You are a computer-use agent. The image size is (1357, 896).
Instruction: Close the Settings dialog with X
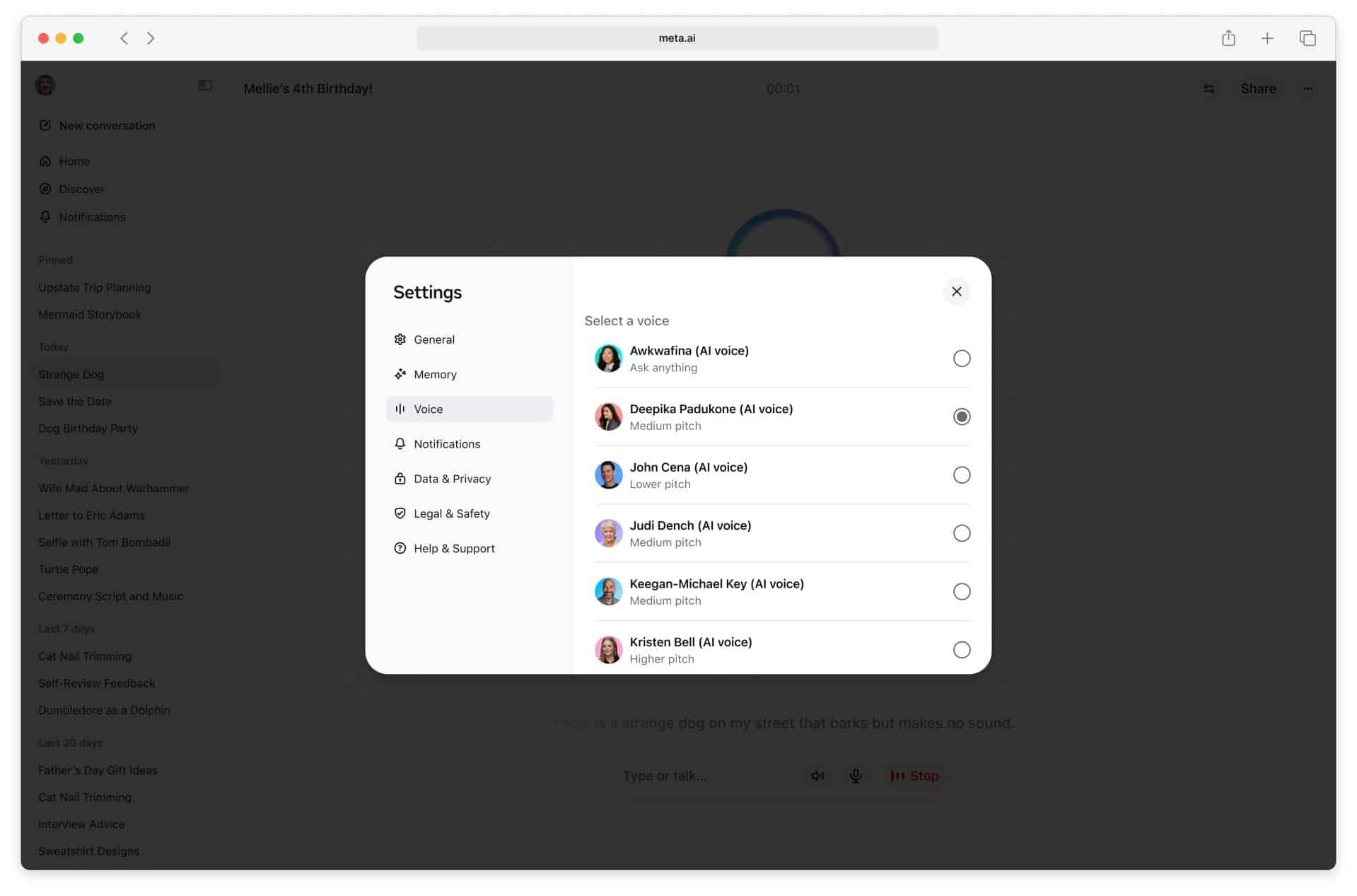click(x=956, y=291)
